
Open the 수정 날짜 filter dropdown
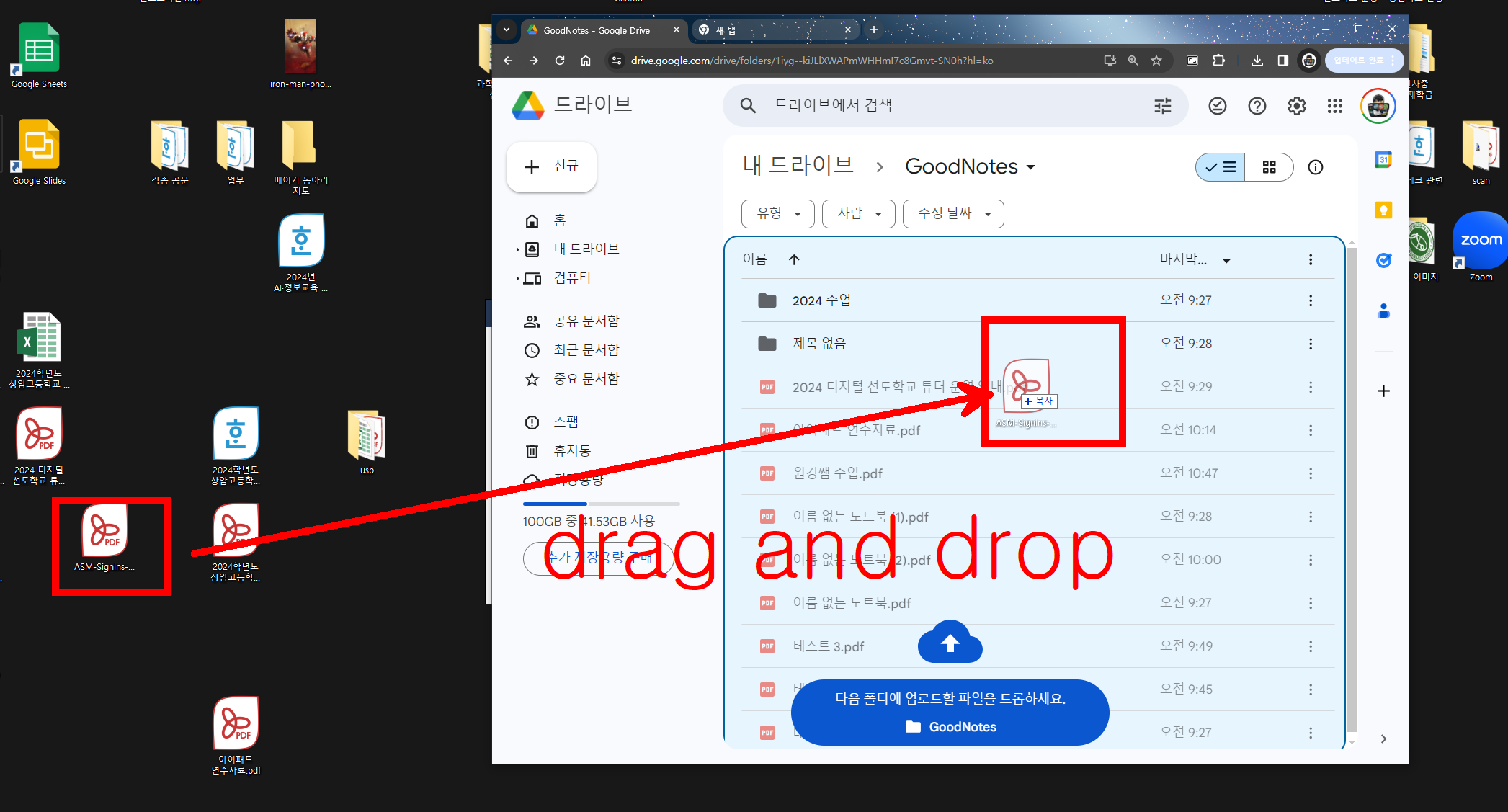click(953, 214)
